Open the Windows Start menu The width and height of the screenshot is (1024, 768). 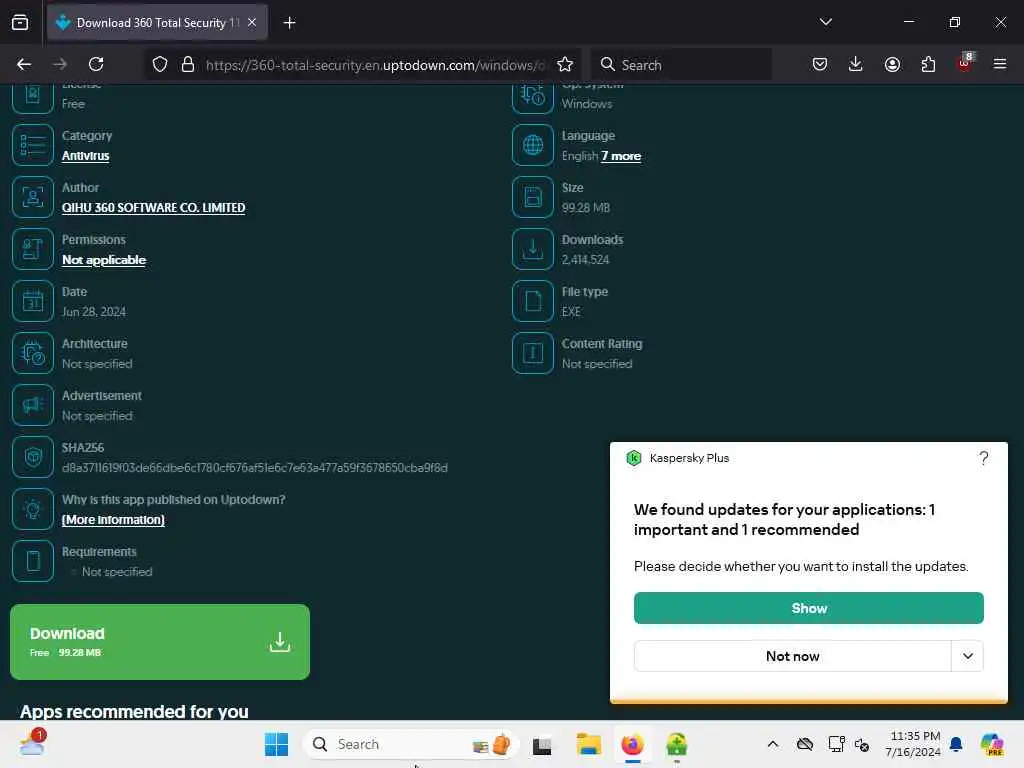click(x=276, y=744)
